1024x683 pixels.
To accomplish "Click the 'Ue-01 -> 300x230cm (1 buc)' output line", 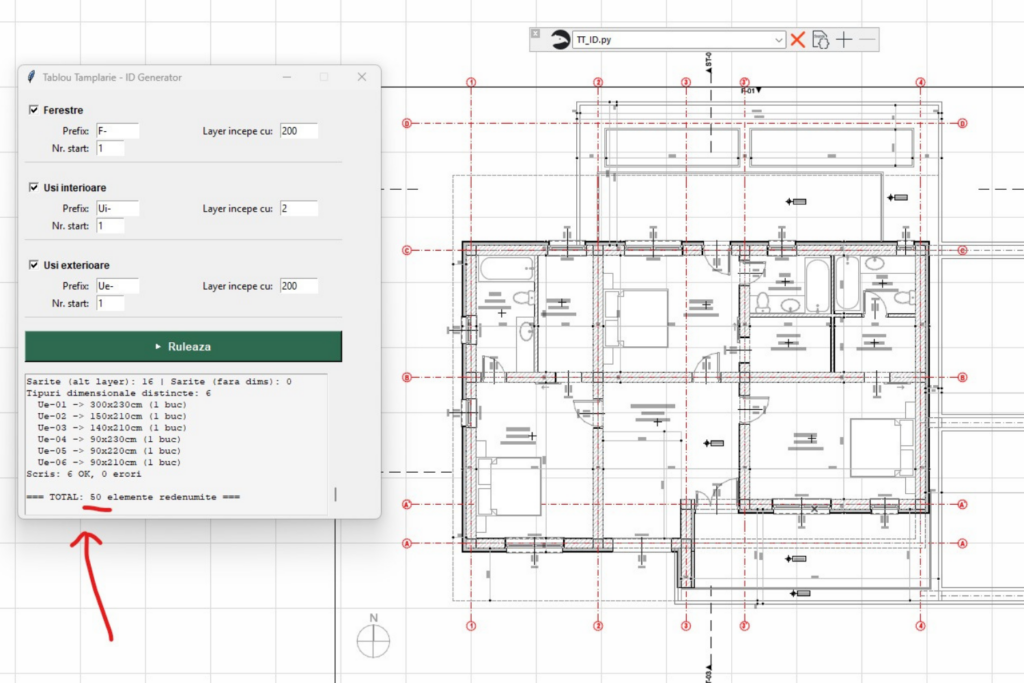I will click(112, 405).
